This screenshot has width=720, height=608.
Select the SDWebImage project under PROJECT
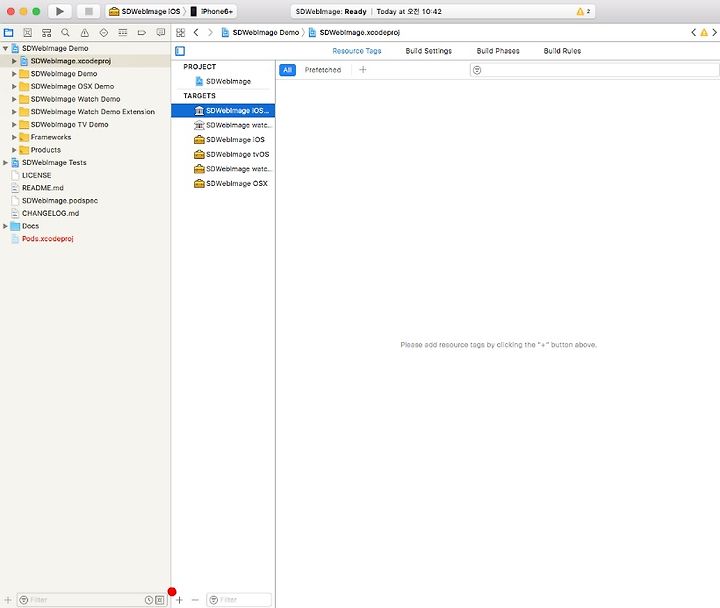point(223,81)
